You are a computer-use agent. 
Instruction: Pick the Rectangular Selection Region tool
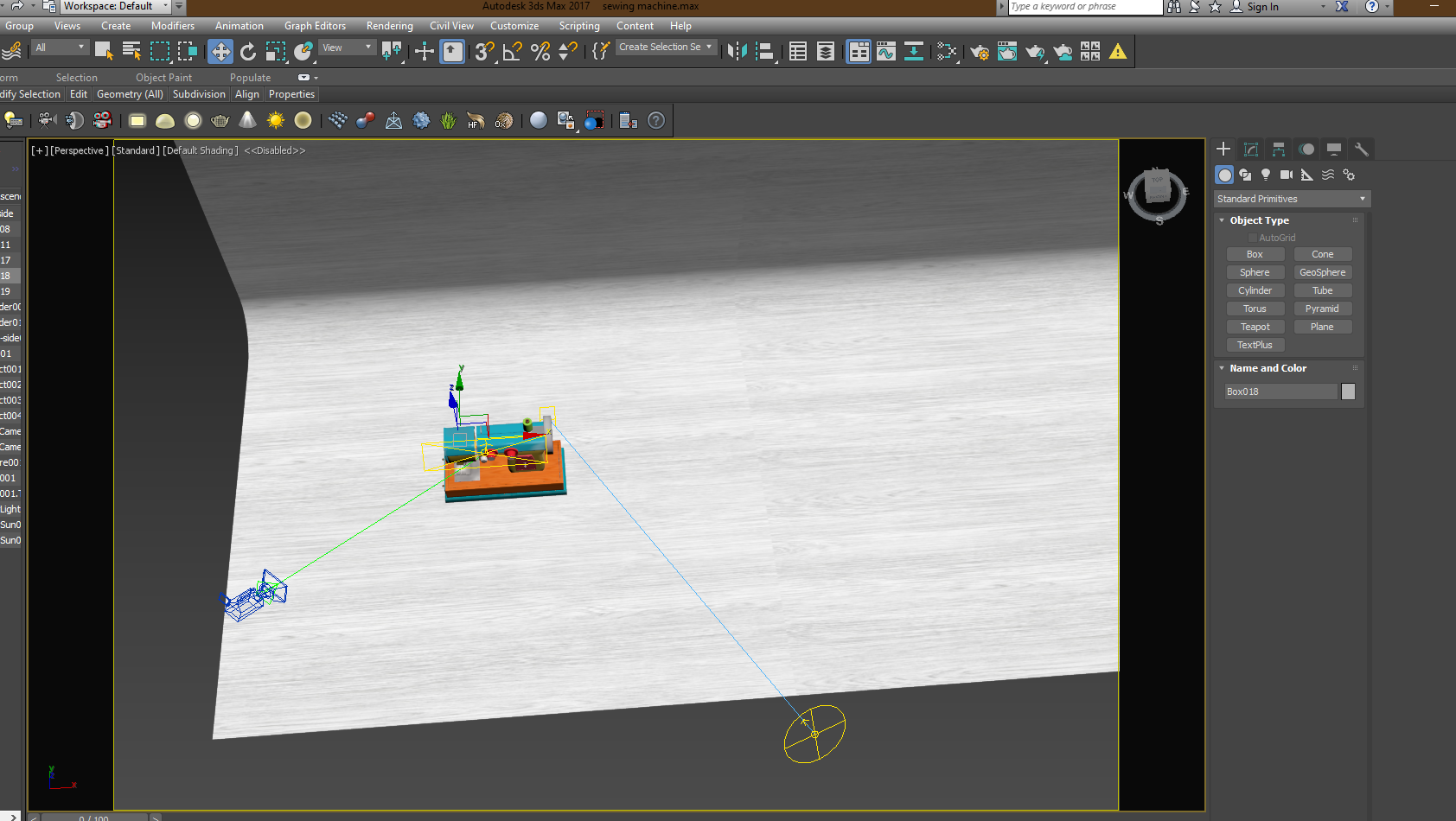160,52
